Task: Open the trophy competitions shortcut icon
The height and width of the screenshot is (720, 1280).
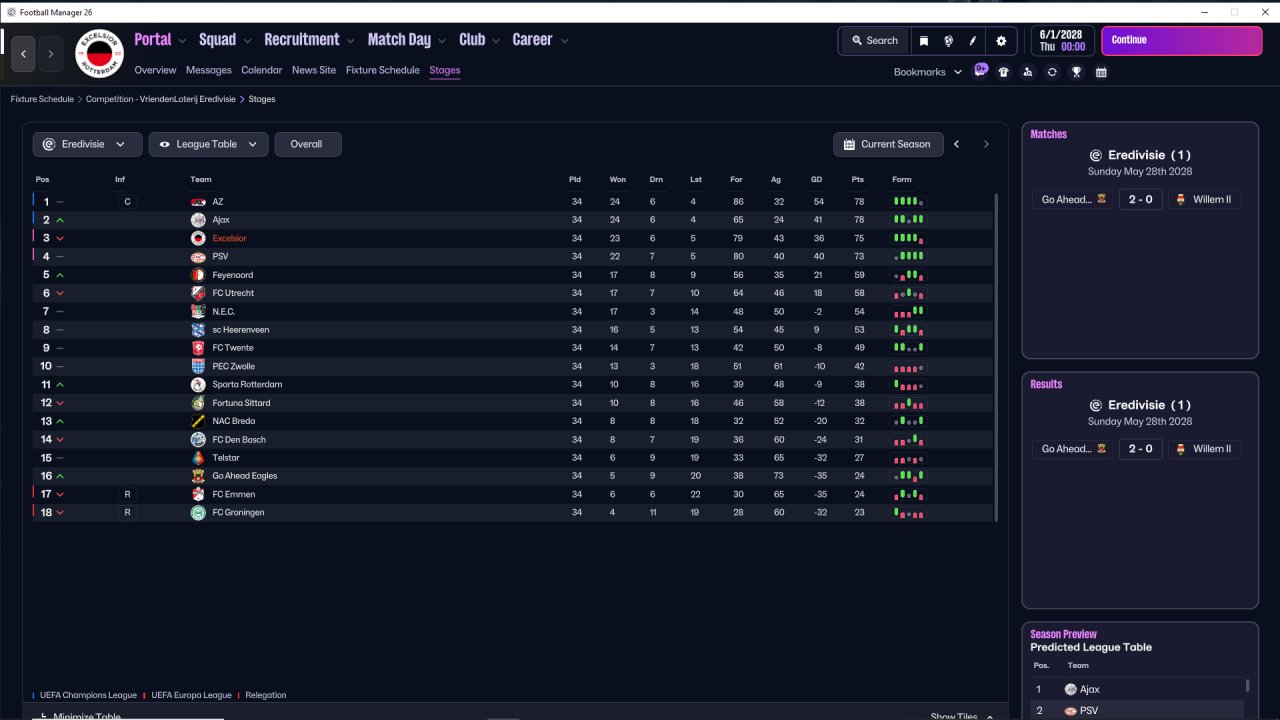Action: click(x=1077, y=72)
